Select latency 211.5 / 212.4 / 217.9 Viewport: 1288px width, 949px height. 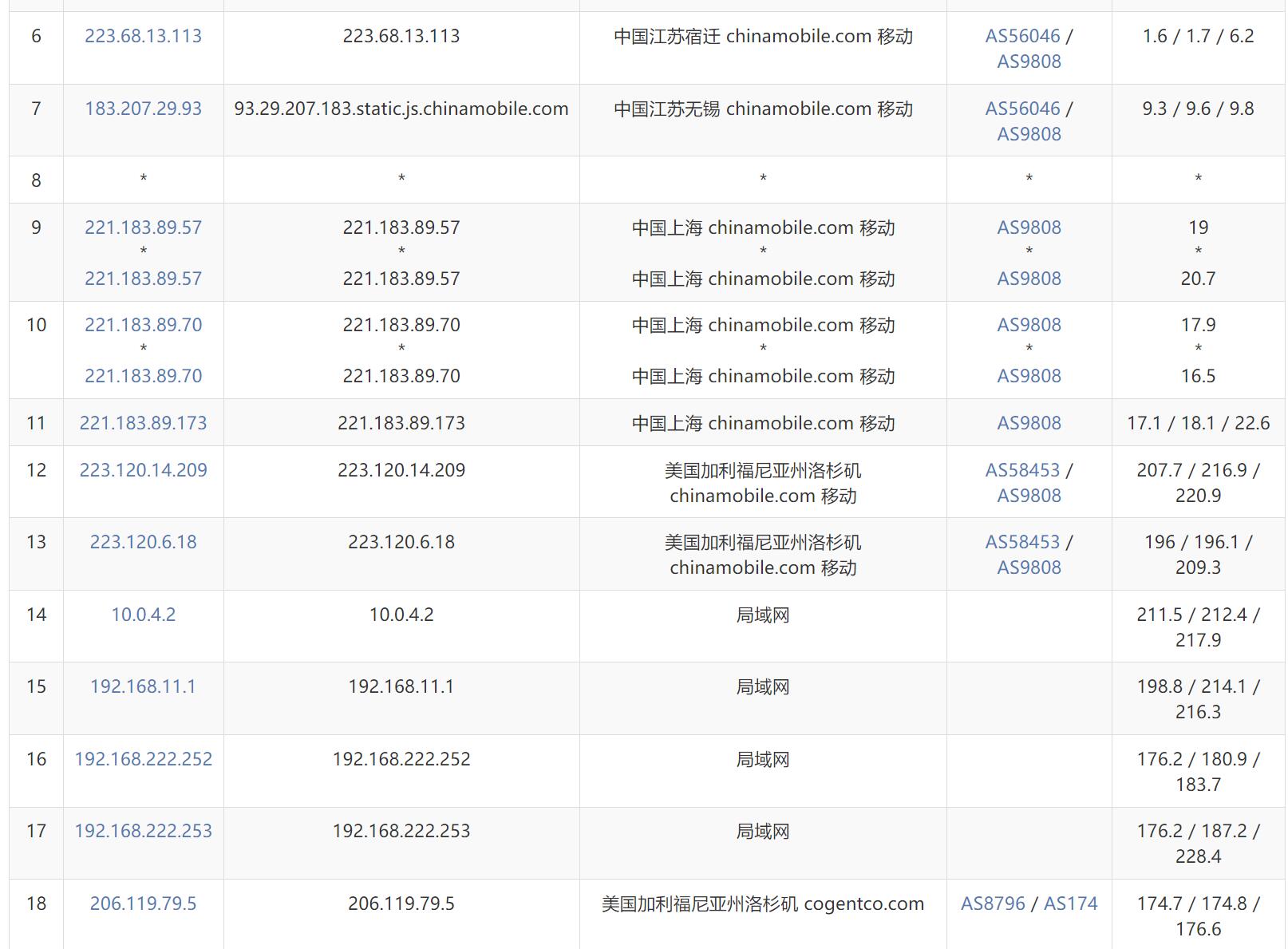(1198, 627)
